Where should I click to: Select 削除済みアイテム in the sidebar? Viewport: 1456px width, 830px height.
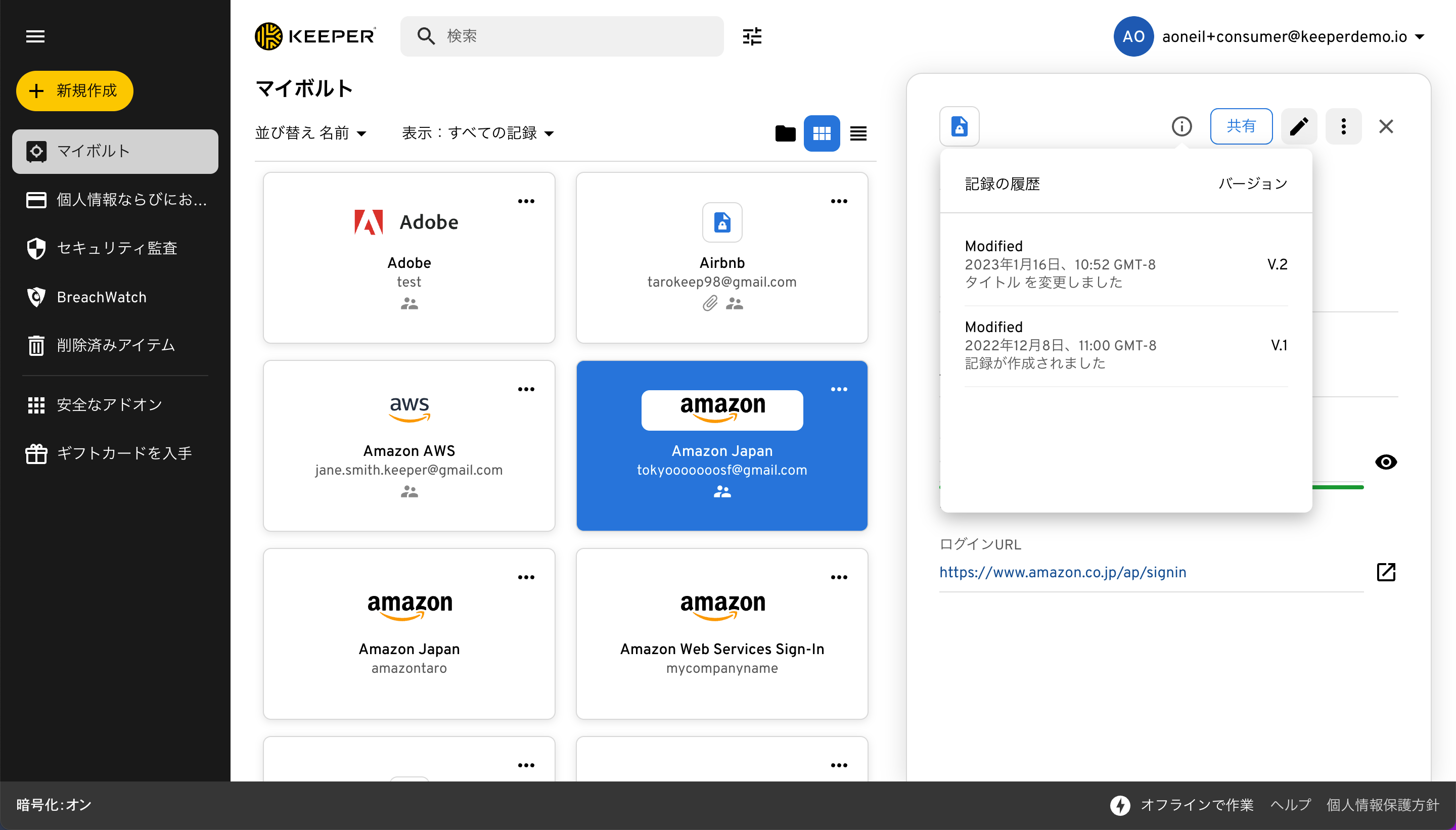[x=116, y=345]
